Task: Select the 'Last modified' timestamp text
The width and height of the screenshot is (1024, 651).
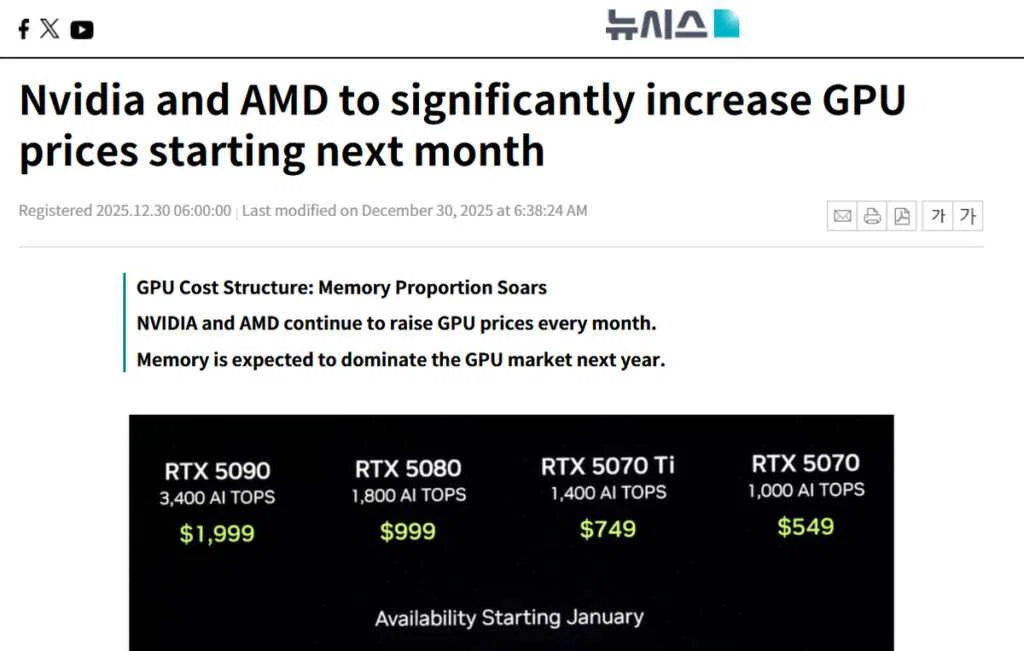Action: (412, 211)
